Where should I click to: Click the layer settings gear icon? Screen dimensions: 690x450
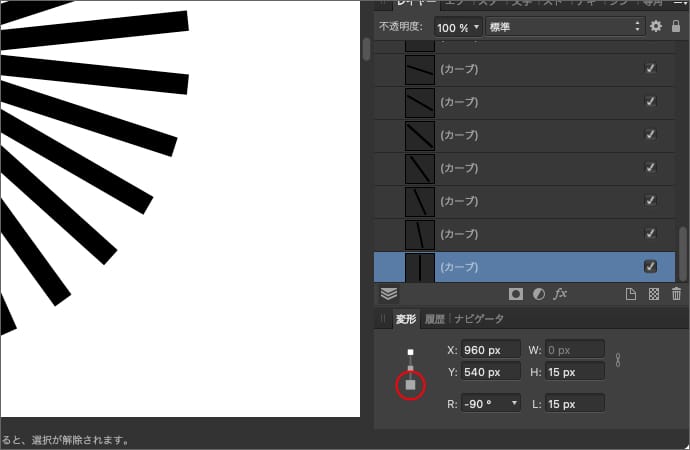pyautogui.click(x=656, y=26)
